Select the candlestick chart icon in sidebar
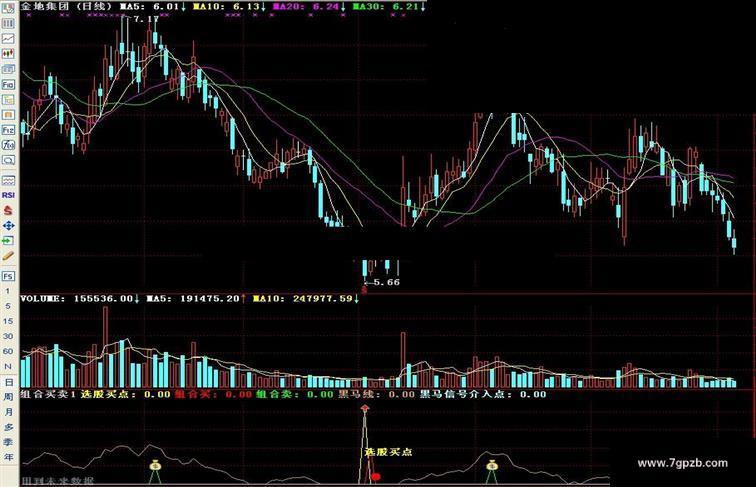The image size is (756, 487). click(x=8, y=54)
